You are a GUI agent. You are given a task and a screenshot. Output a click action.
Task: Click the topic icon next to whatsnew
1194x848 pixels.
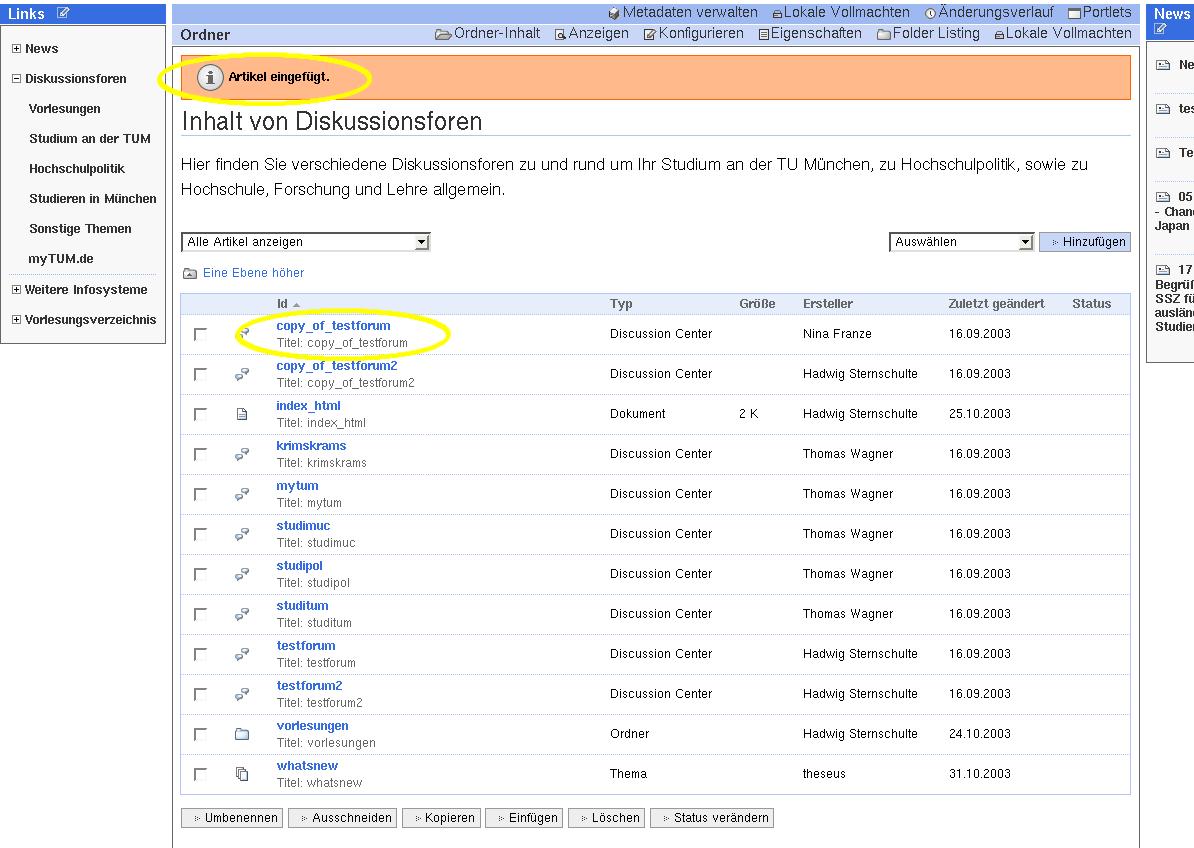(242, 774)
